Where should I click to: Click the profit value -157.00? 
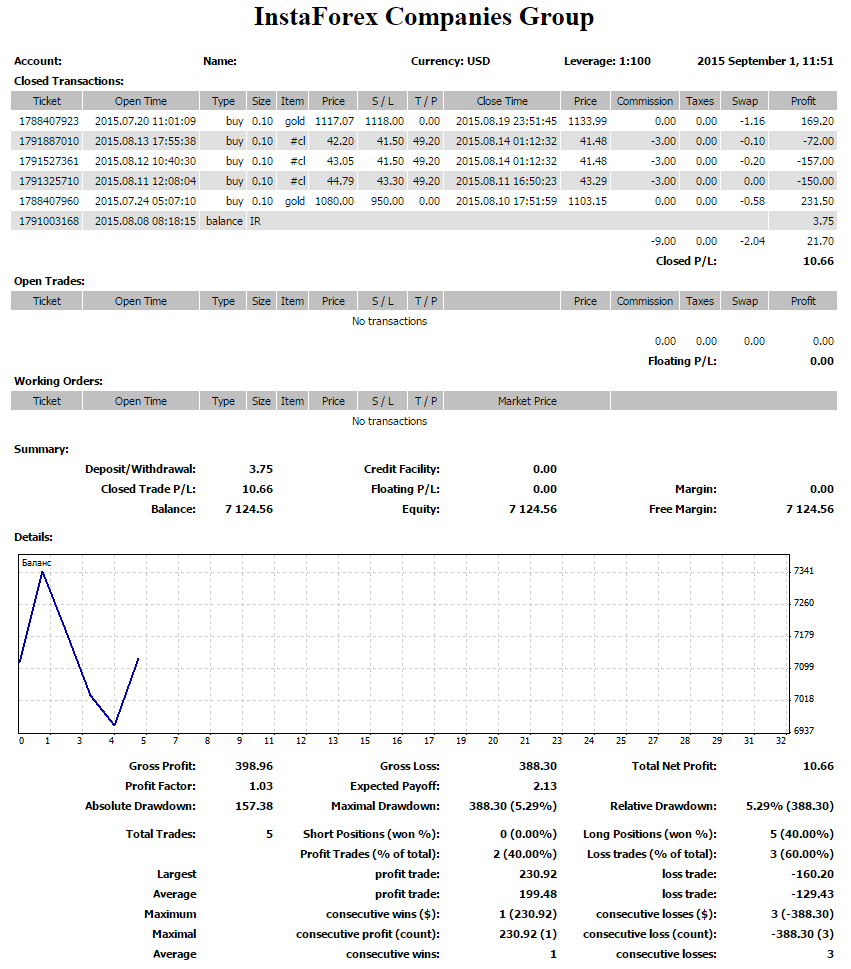coord(816,161)
